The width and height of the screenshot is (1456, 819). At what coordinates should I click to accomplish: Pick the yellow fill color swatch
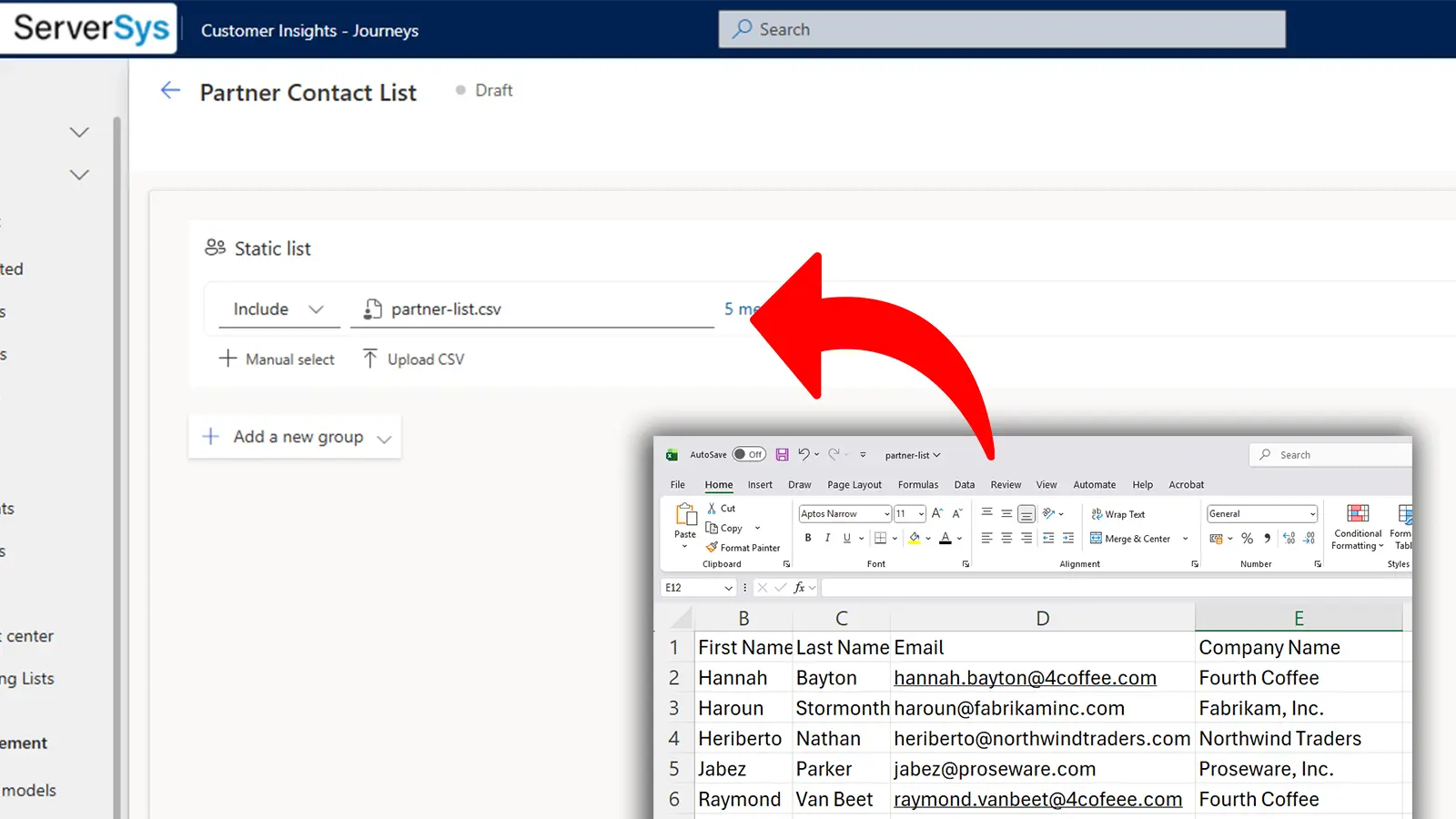click(915, 538)
